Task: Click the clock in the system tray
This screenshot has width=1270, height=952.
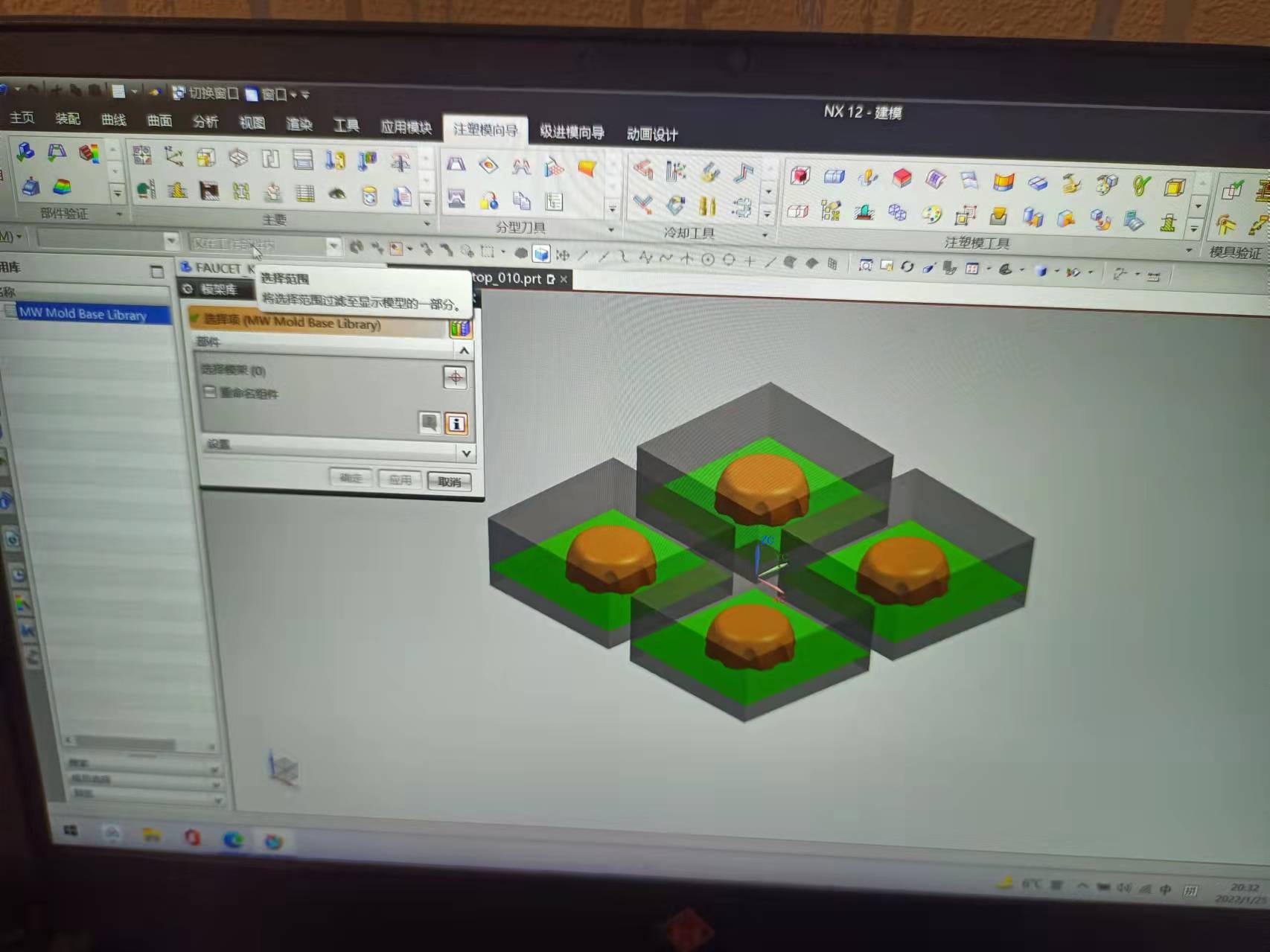Action: coord(1242,892)
